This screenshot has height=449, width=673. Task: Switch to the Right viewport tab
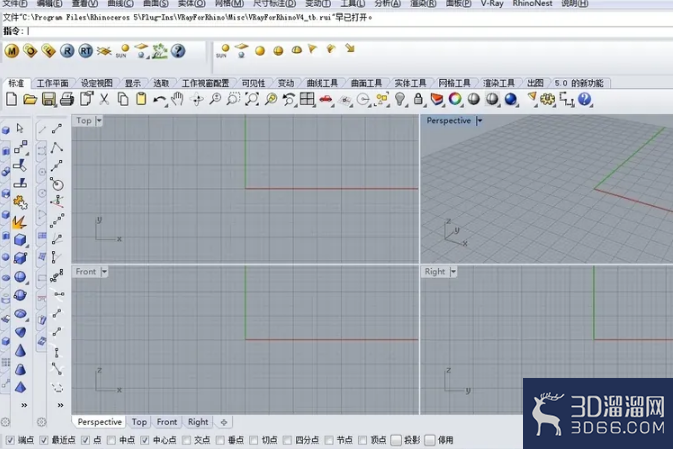pyautogui.click(x=198, y=422)
